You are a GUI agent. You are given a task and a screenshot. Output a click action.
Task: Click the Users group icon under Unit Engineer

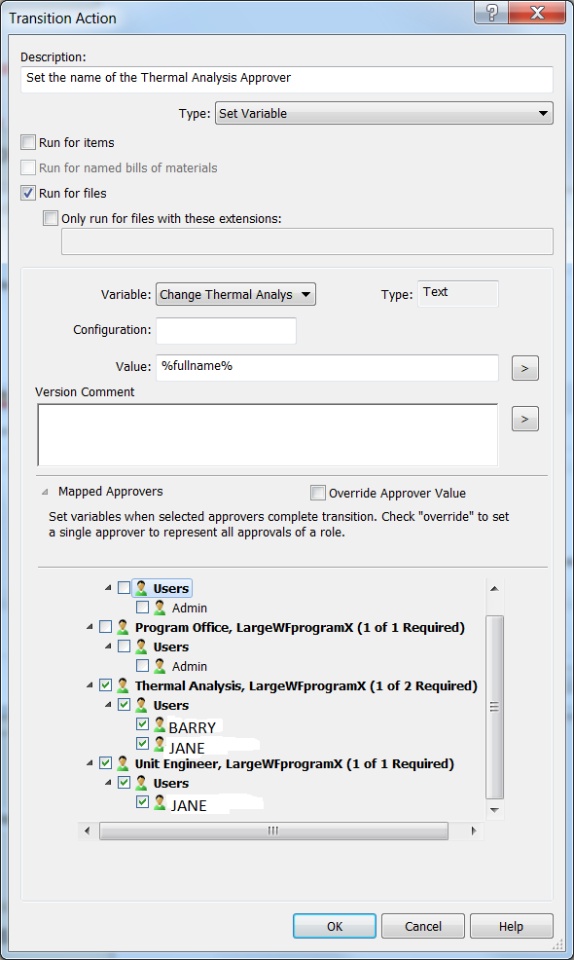(x=141, y=783)
